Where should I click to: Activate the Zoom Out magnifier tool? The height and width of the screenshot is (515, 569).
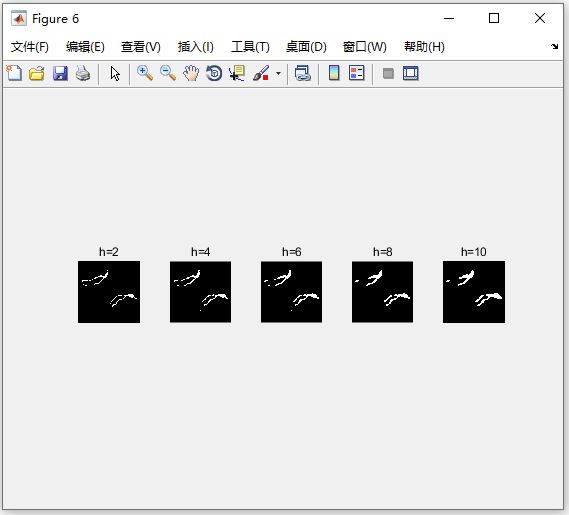point(168,73)
